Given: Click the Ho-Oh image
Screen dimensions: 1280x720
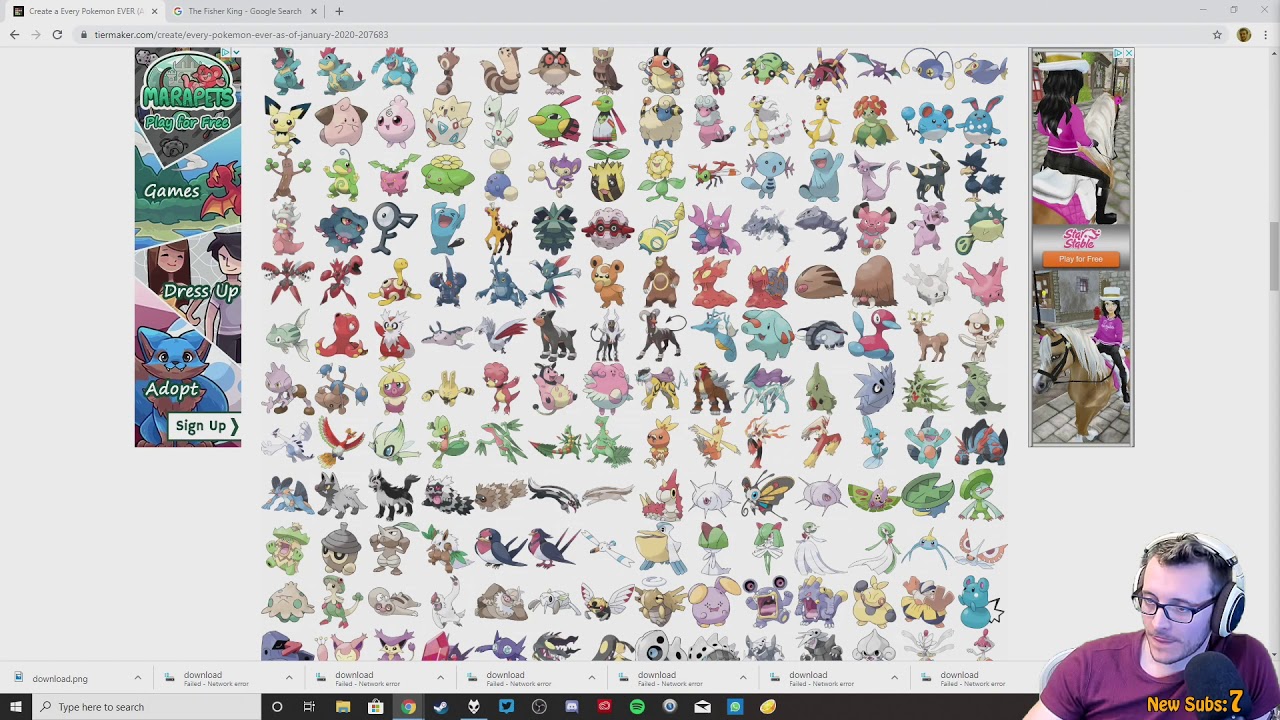Looking at the screenshot, I should click(x=341, y=440).
